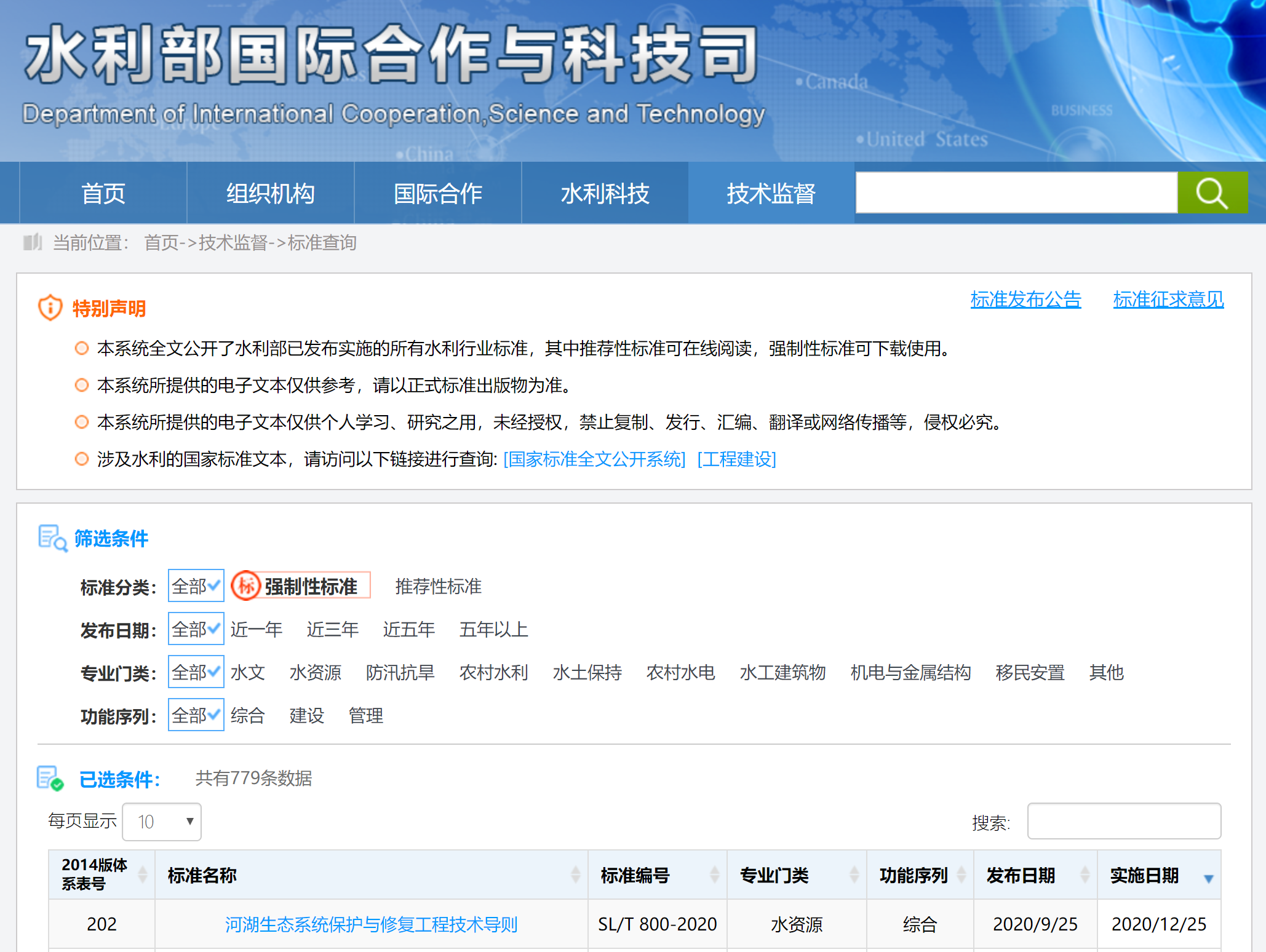The width and height of the screenshot is (1266, 952).
Task: Open the 标准发布公告 link
Action: coord(1025,299)
